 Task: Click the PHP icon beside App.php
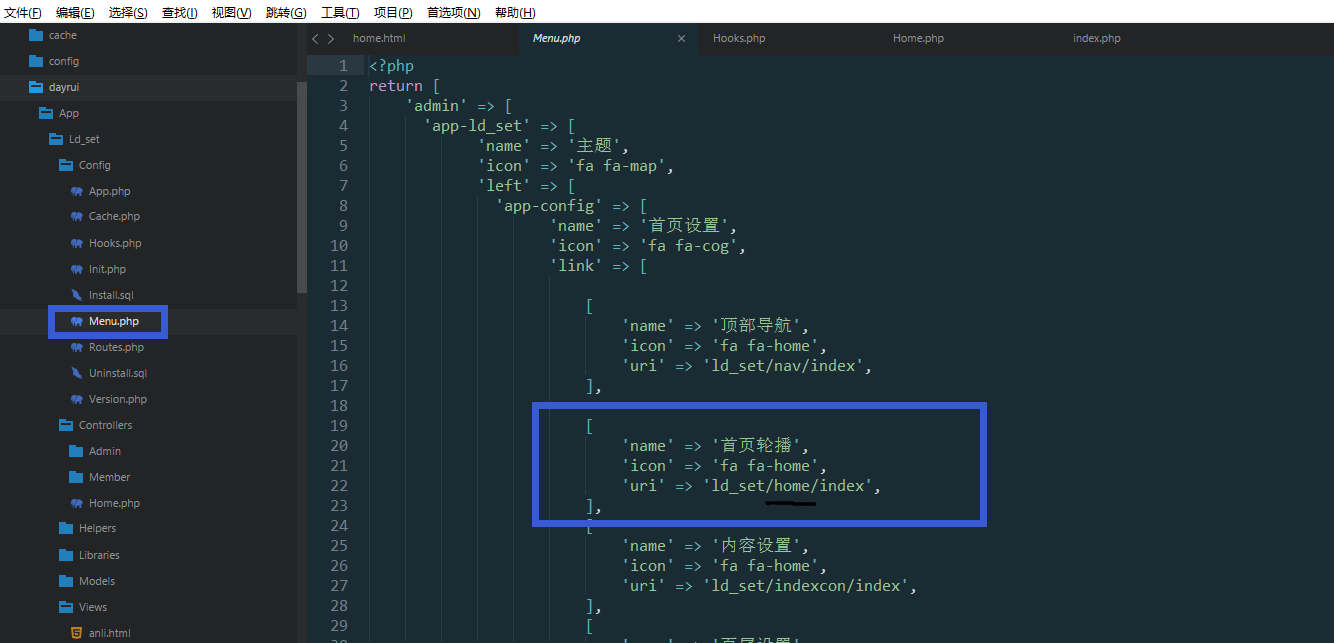point(76,191)
